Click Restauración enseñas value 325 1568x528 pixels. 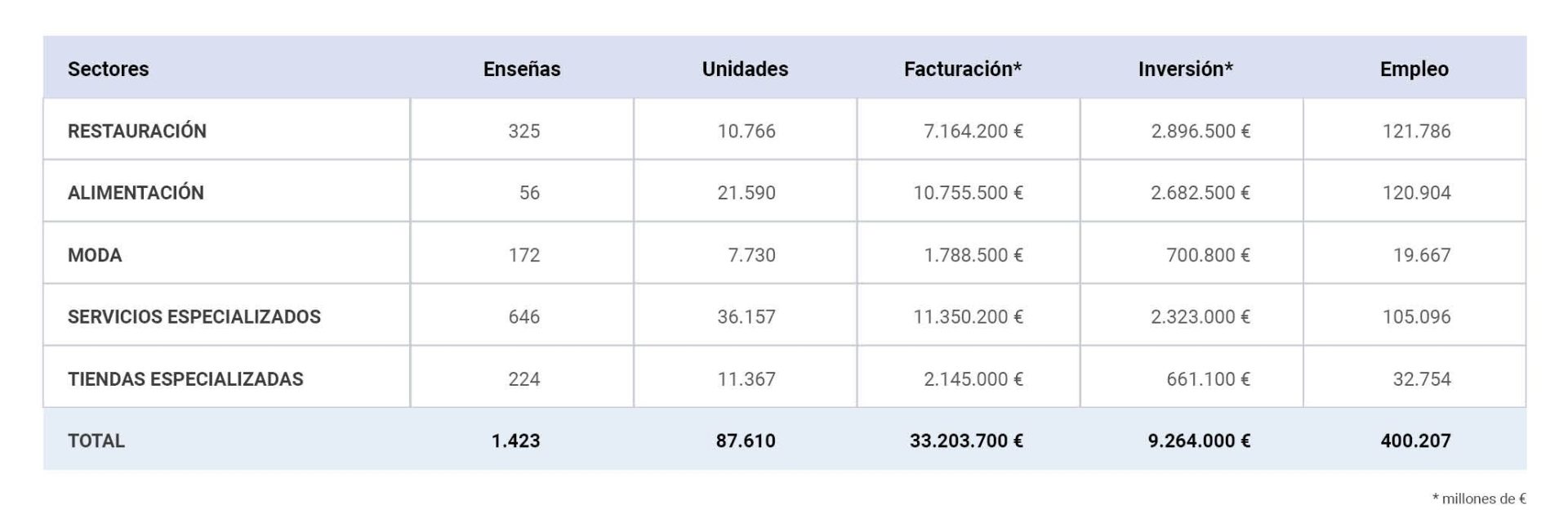(523, 131)
